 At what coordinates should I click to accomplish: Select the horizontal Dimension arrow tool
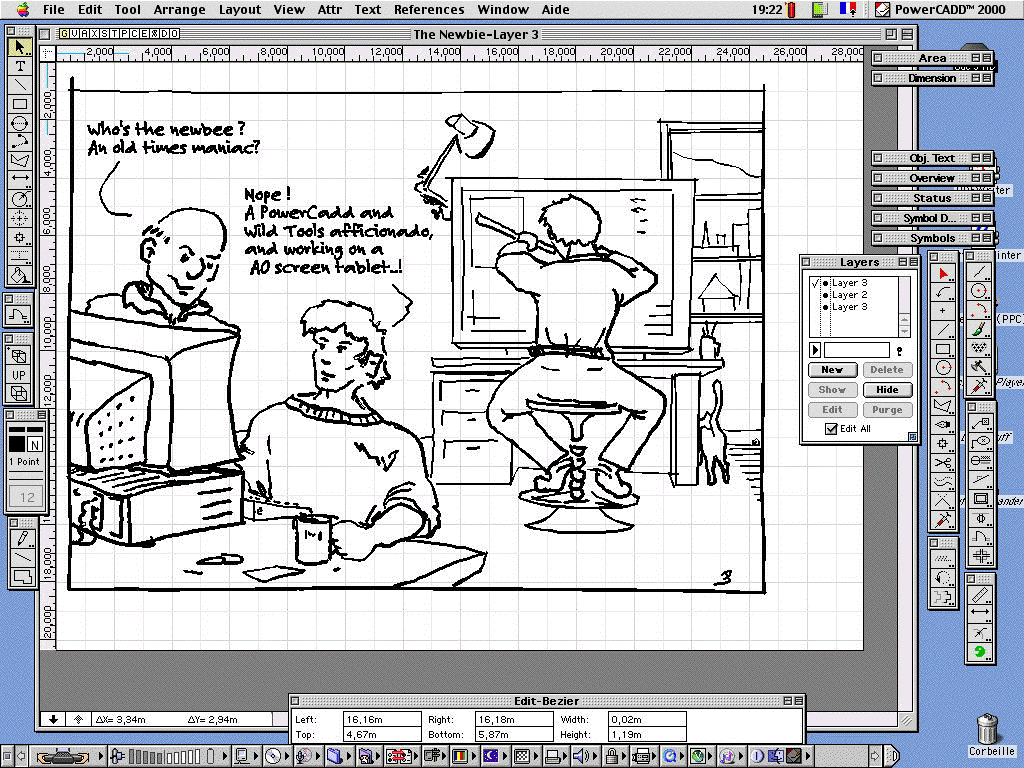[20, 180]
